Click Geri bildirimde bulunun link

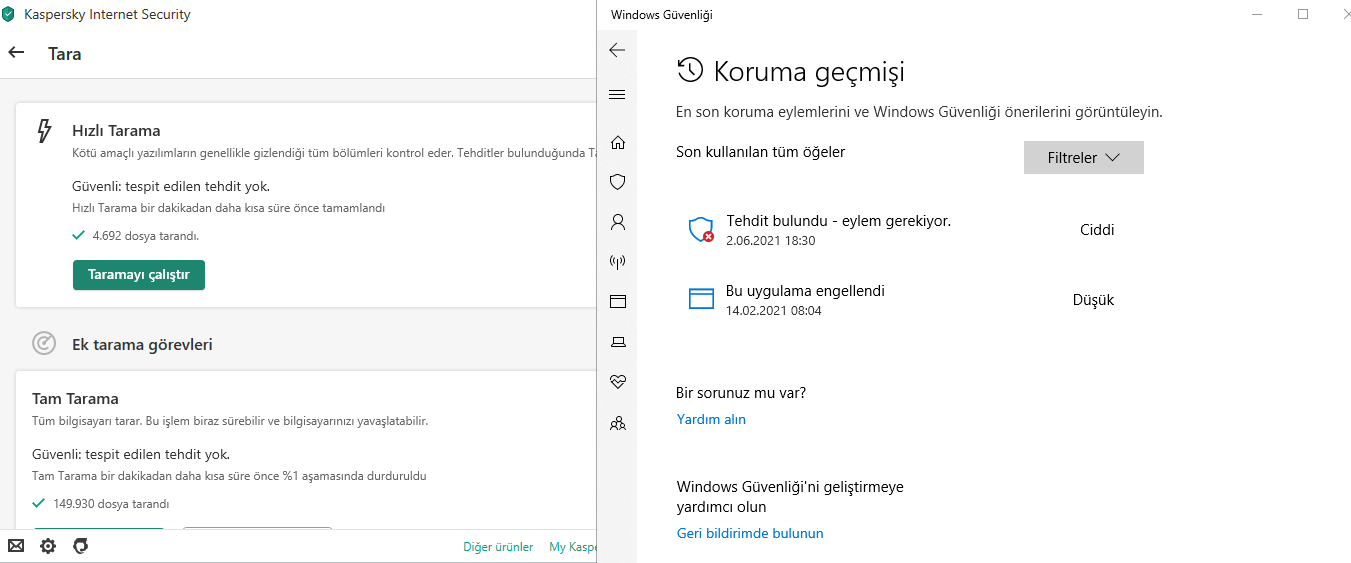750,533
